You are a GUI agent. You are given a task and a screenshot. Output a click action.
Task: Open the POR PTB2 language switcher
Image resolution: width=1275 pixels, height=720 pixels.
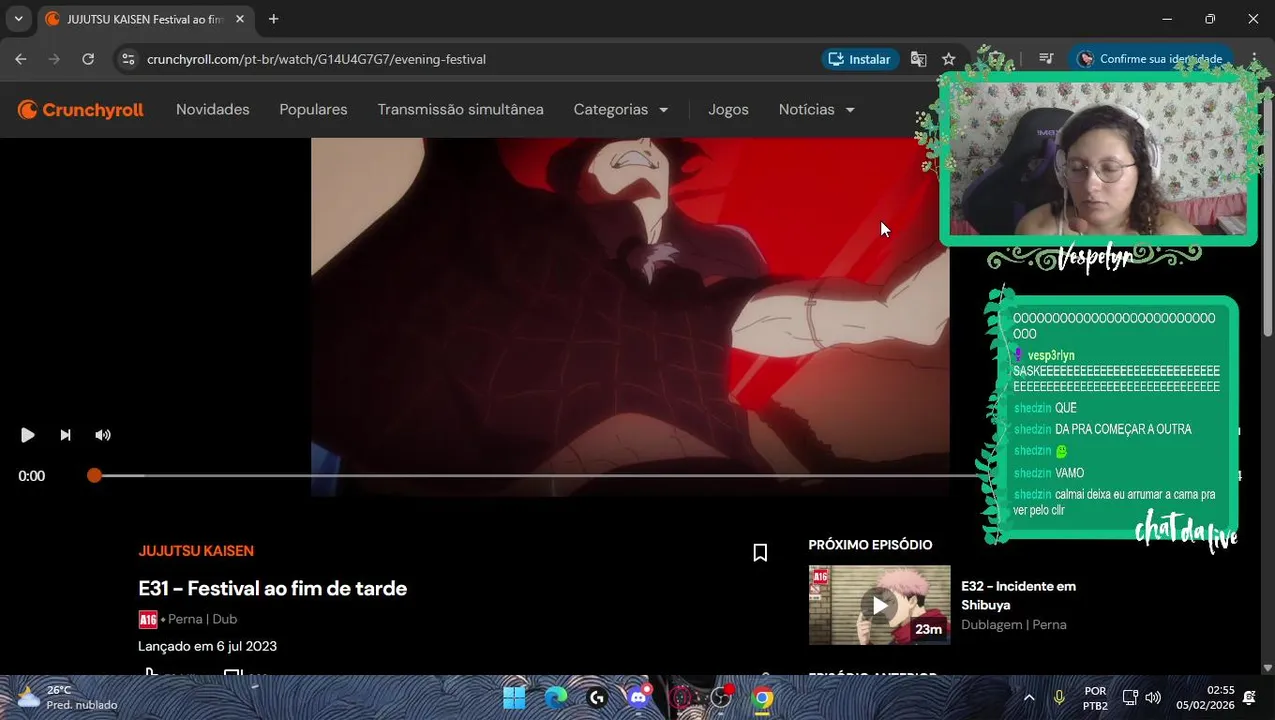coord(1096,698)
